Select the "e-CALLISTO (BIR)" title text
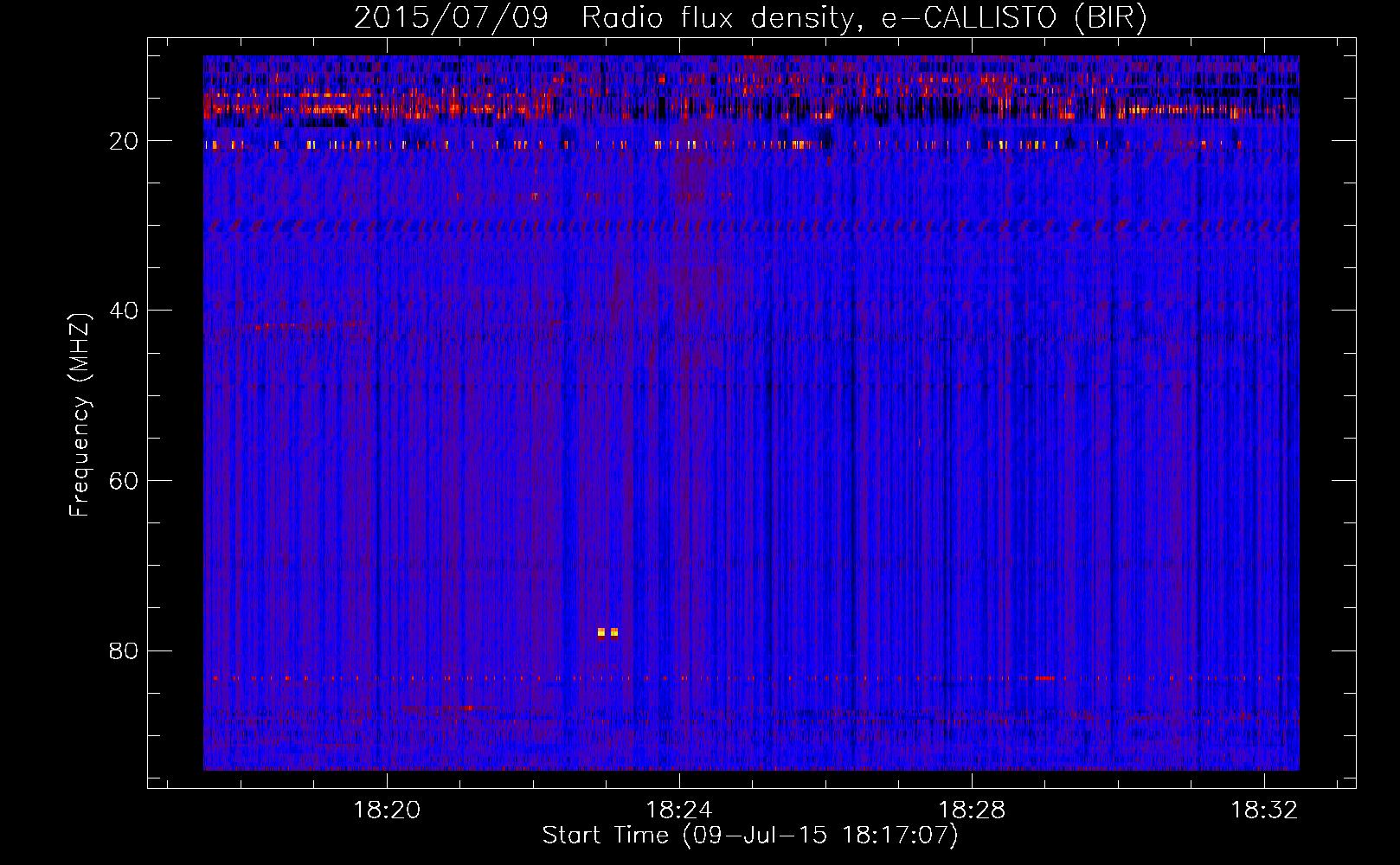 [1014, 18]
